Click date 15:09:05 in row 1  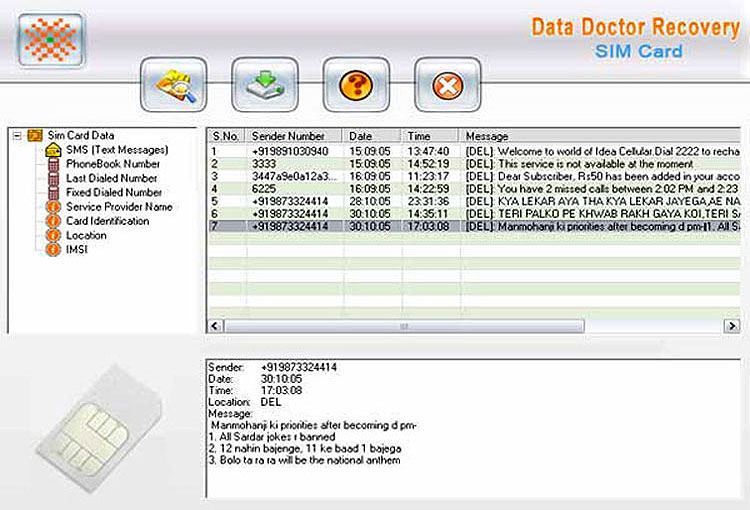click(370, 152)
